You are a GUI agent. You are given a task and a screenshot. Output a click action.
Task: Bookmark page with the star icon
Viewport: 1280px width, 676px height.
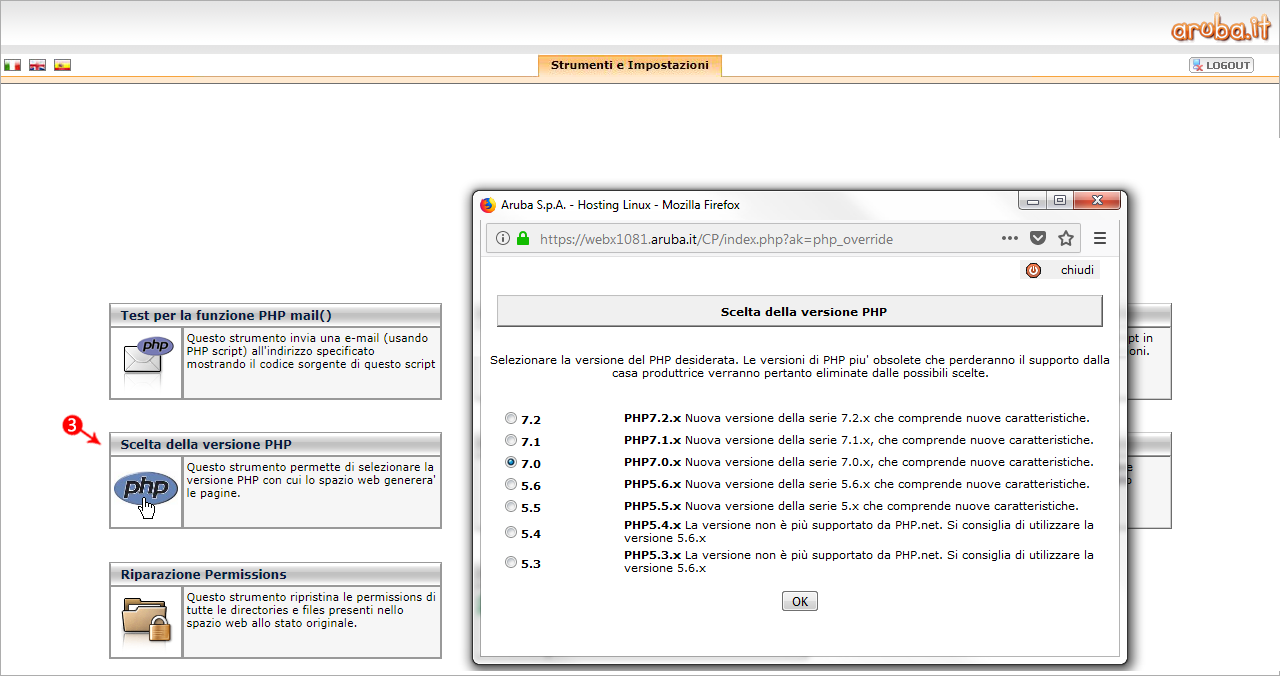1066,238
